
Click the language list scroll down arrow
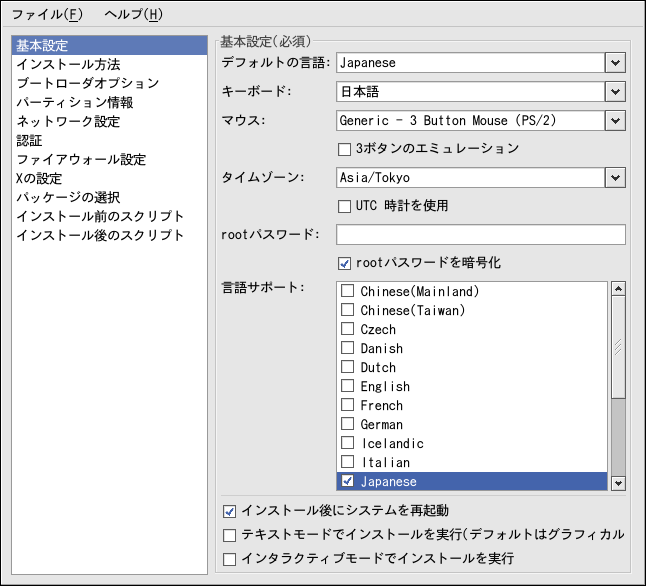[618, 483]
